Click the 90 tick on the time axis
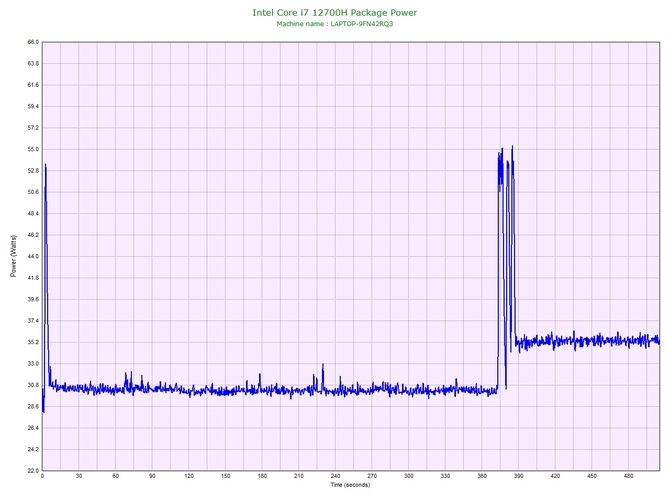The height and width of the screenshot is (502, 670). (x=152, y=476)
